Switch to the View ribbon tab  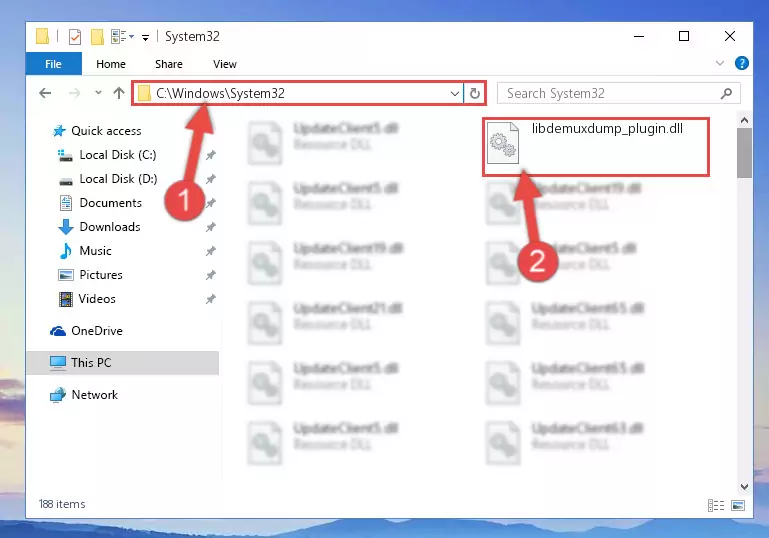click(x=225, y=64)
